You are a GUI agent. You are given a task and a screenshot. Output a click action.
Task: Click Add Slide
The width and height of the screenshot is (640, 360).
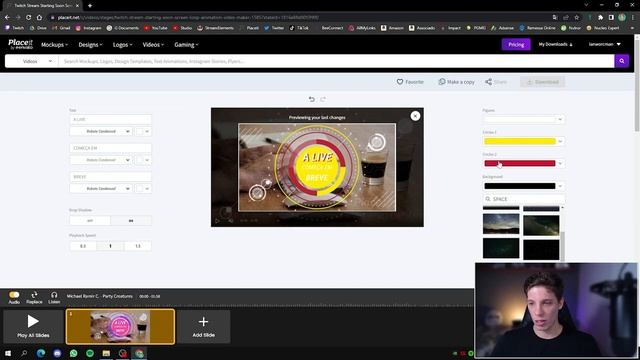pos(203,326)
